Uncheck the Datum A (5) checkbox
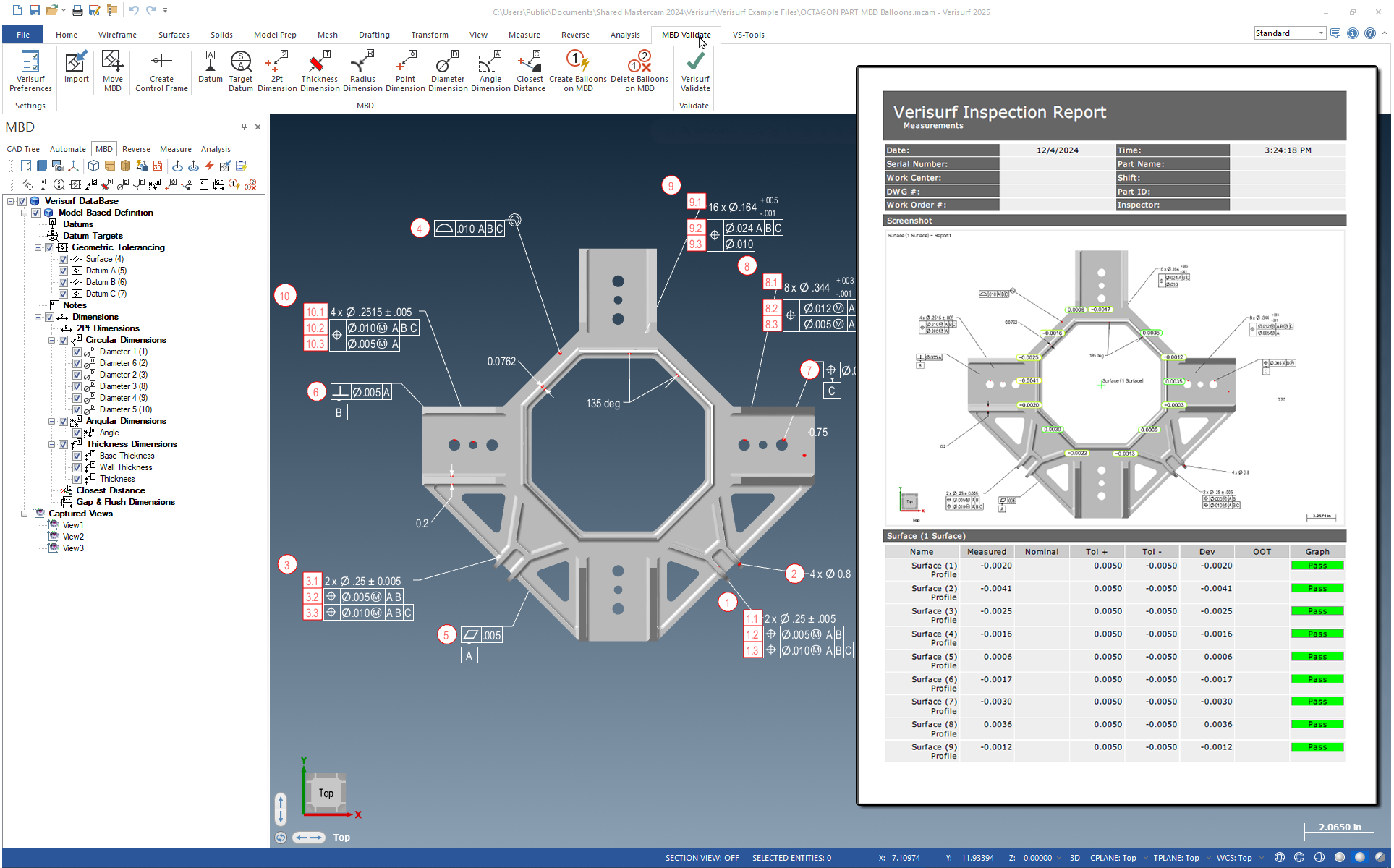Screen dimensions: 1394x868 [64, 271]
